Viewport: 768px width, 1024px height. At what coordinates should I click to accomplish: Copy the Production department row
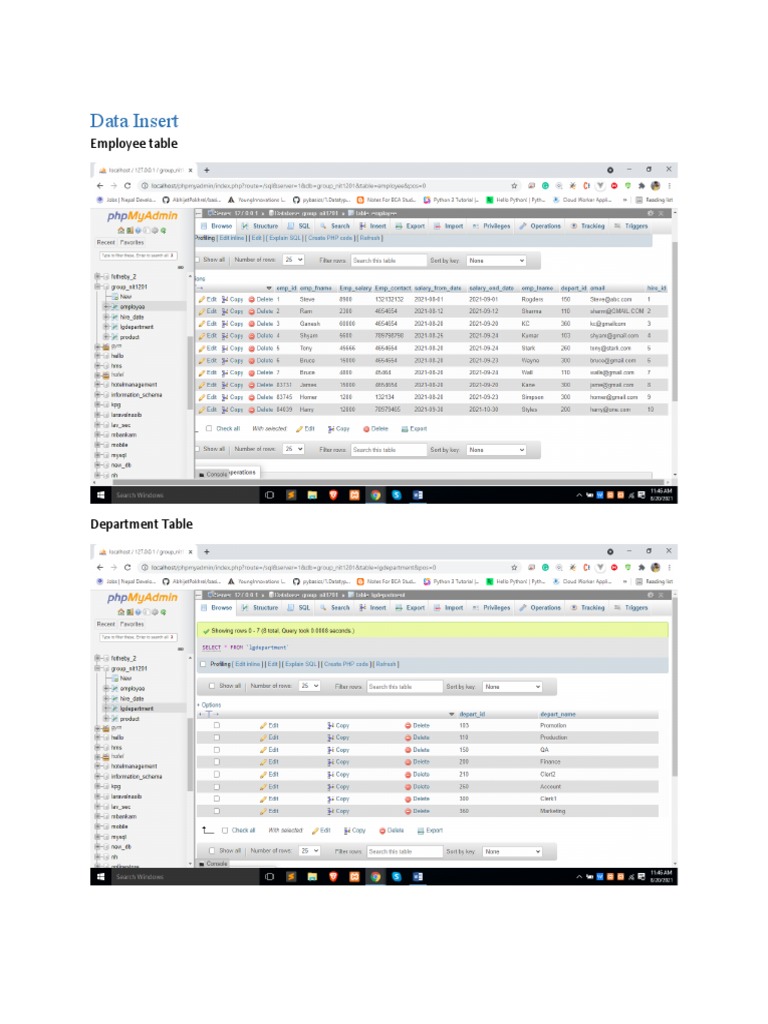[338, 737]
